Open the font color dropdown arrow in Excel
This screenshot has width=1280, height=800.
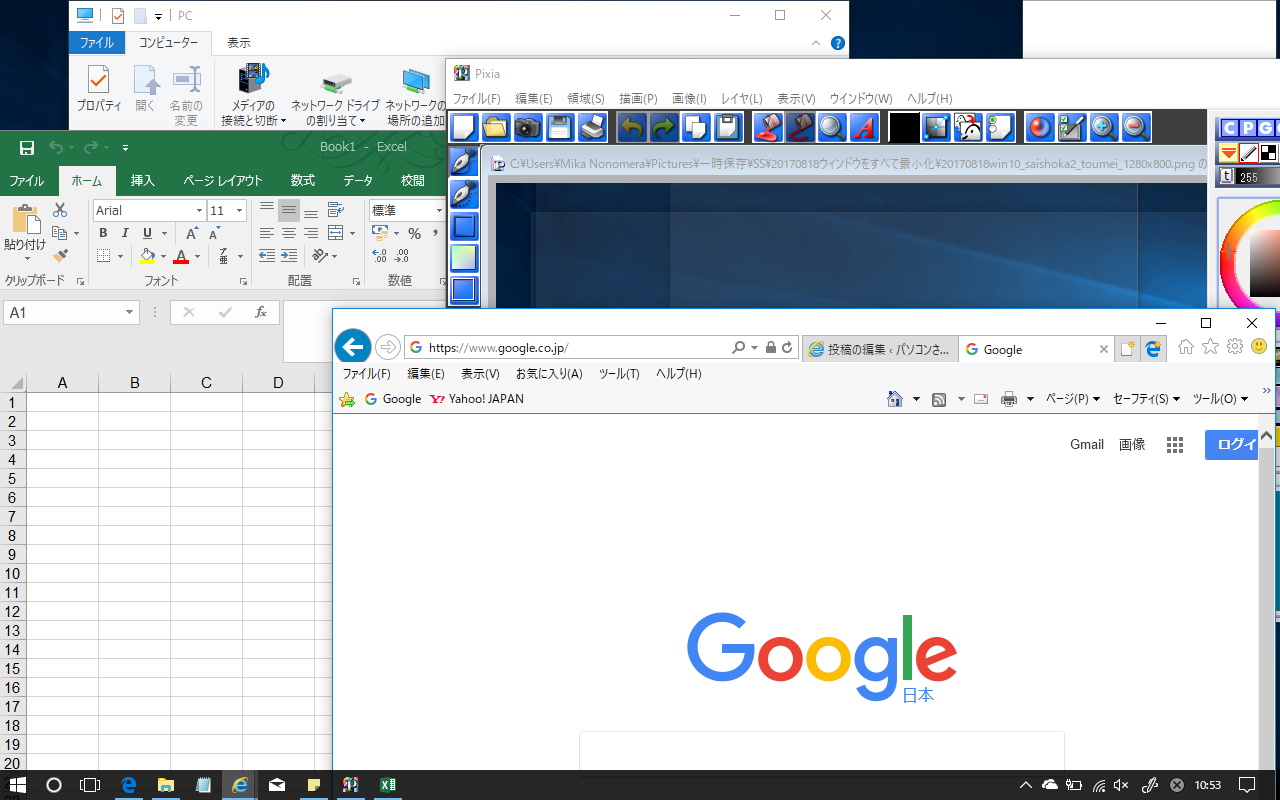click(197, 257)
